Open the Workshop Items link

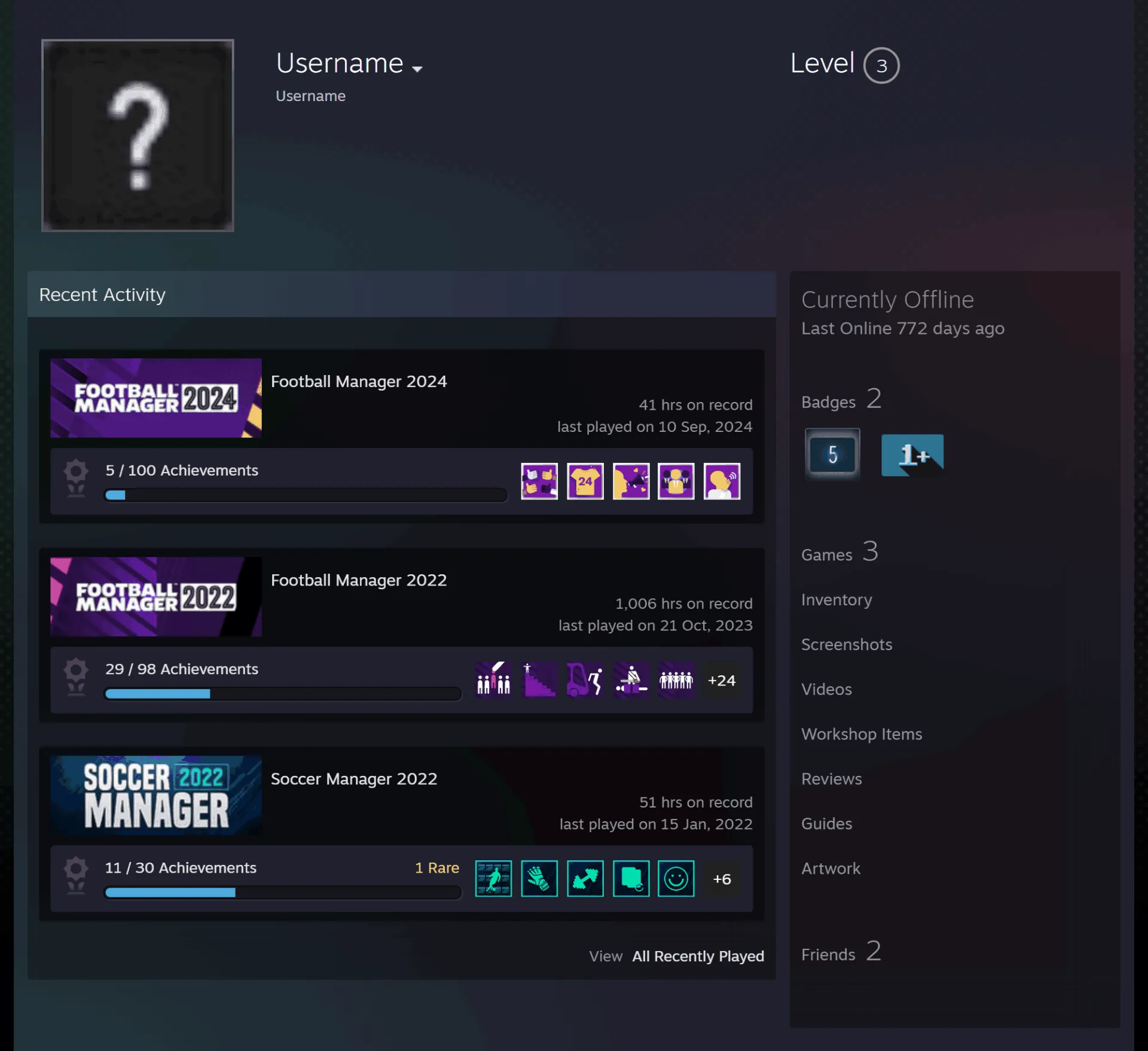(862, 734)
